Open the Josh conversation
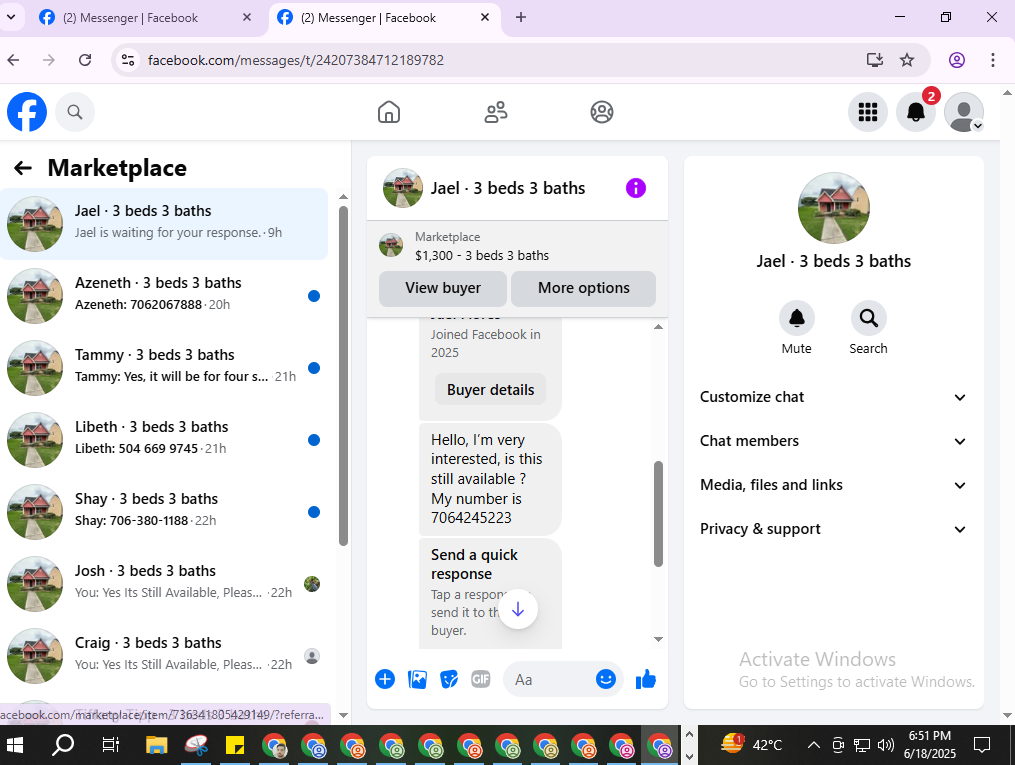1015x765 pixels. pyautogui.click(x=164, y=584)
